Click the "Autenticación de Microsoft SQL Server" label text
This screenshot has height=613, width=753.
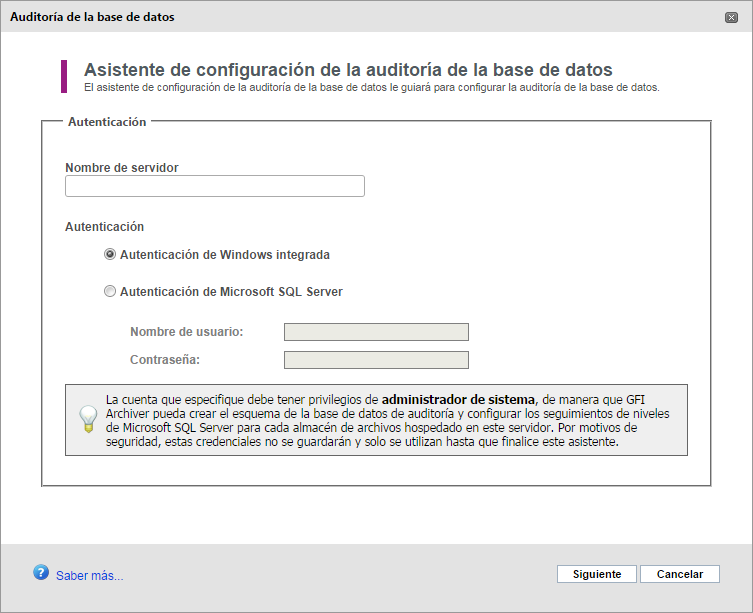(x=231, y=292)
